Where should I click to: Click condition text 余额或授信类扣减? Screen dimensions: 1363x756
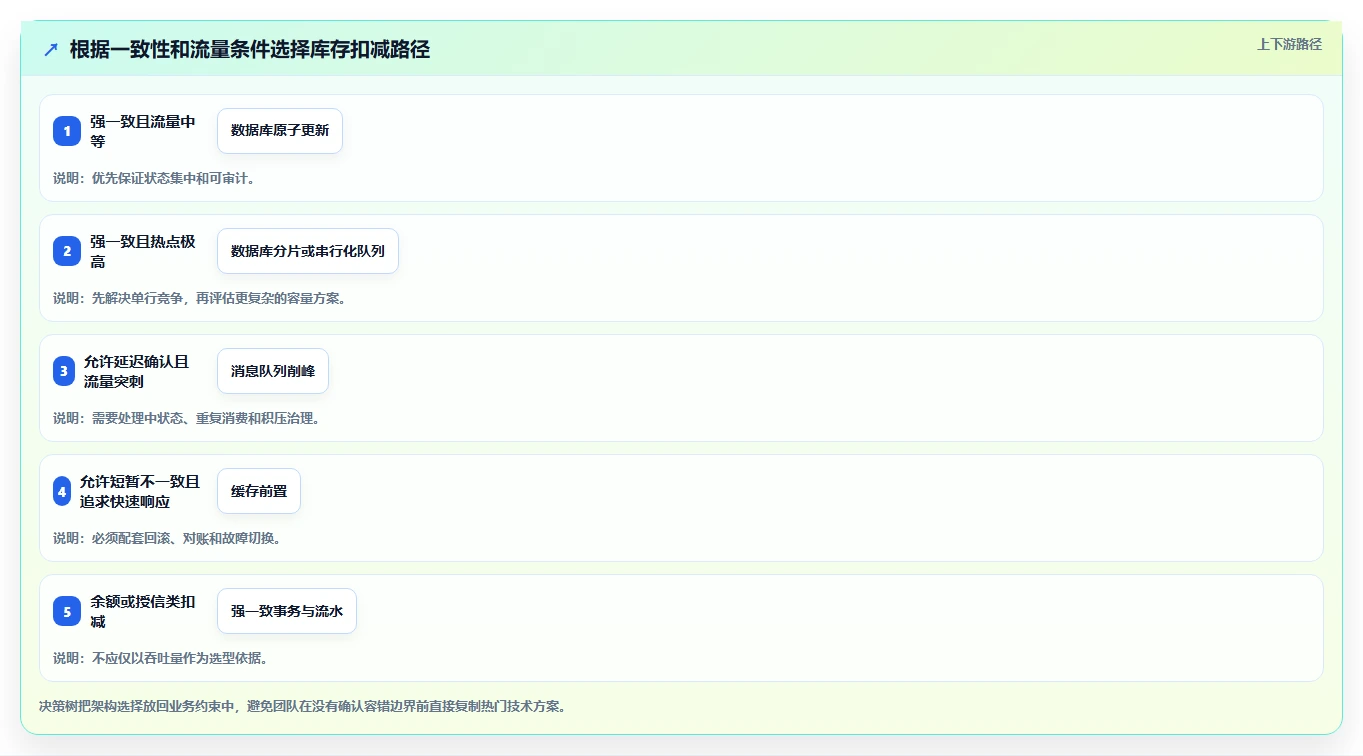tap(143, 611)
